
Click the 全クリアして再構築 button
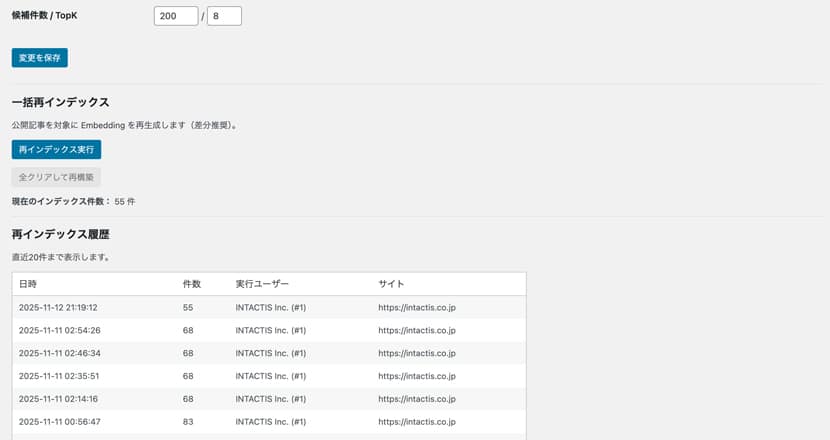pyautogui.click(x=56, y=177)
